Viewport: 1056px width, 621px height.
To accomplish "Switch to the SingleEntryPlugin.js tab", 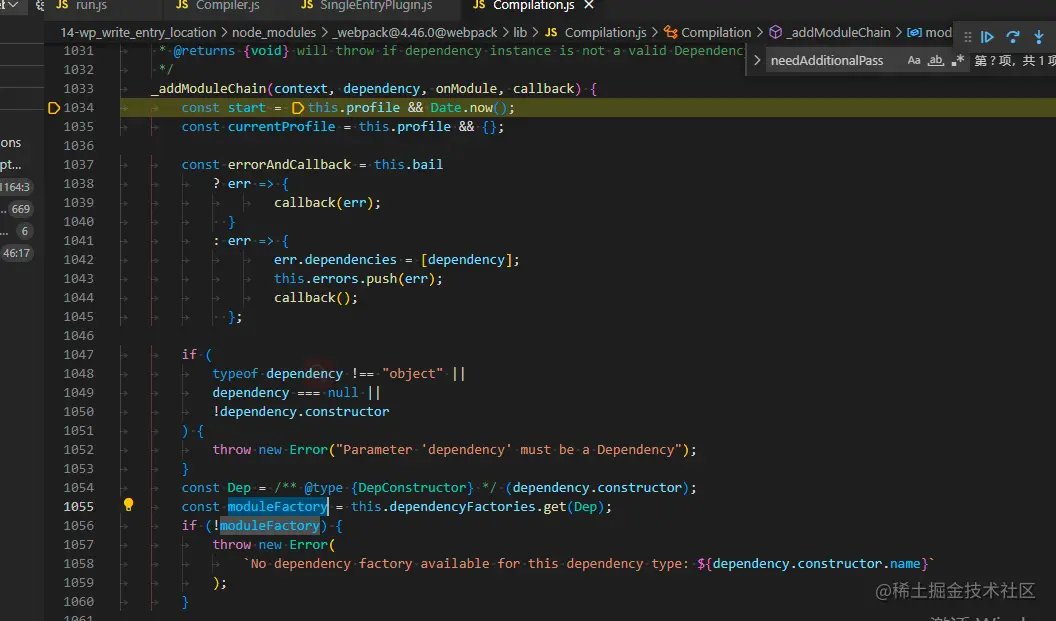I will coord(376,5).
